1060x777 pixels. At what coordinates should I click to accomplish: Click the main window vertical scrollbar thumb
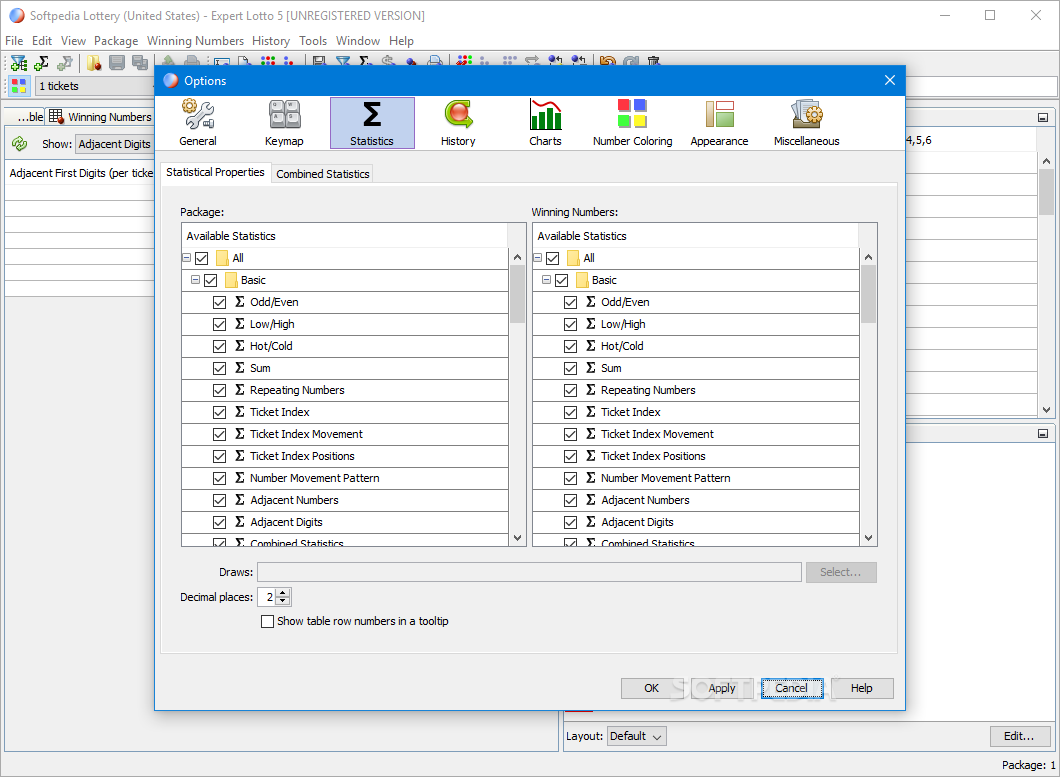(x=1046, y=192)
